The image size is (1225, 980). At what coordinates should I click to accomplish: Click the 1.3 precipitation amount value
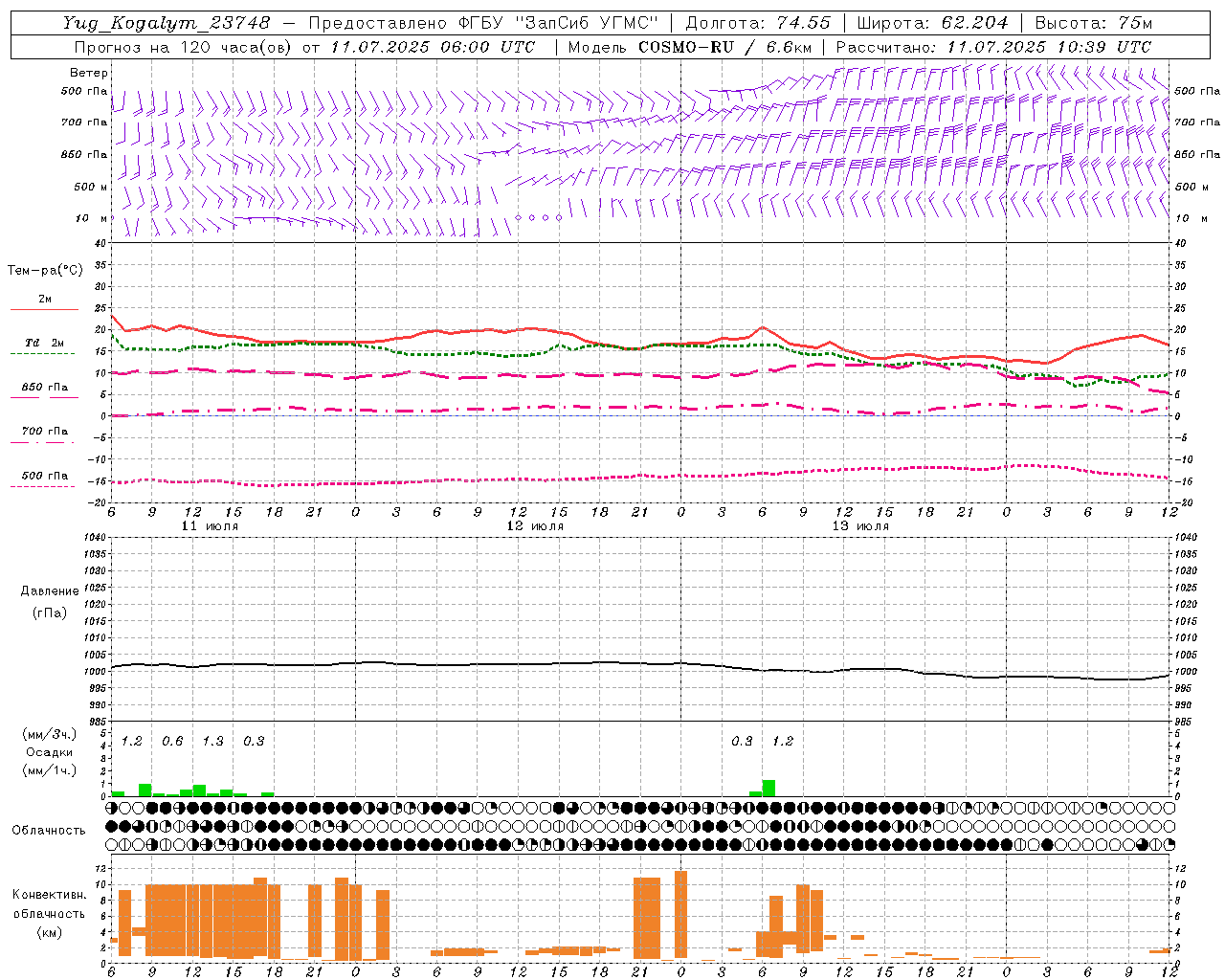click(212, 742)
